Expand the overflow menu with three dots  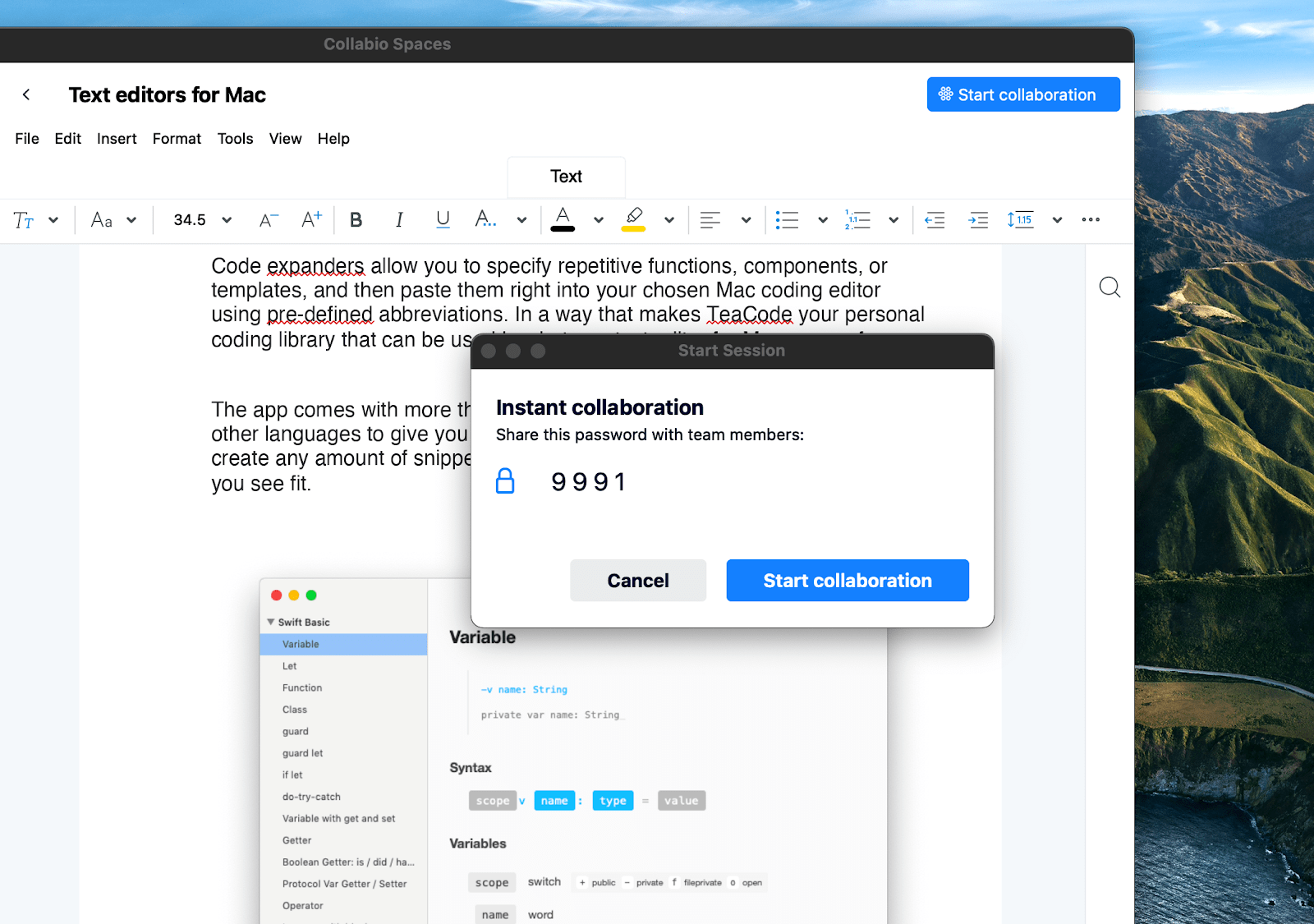click(x=1091, y=219)
